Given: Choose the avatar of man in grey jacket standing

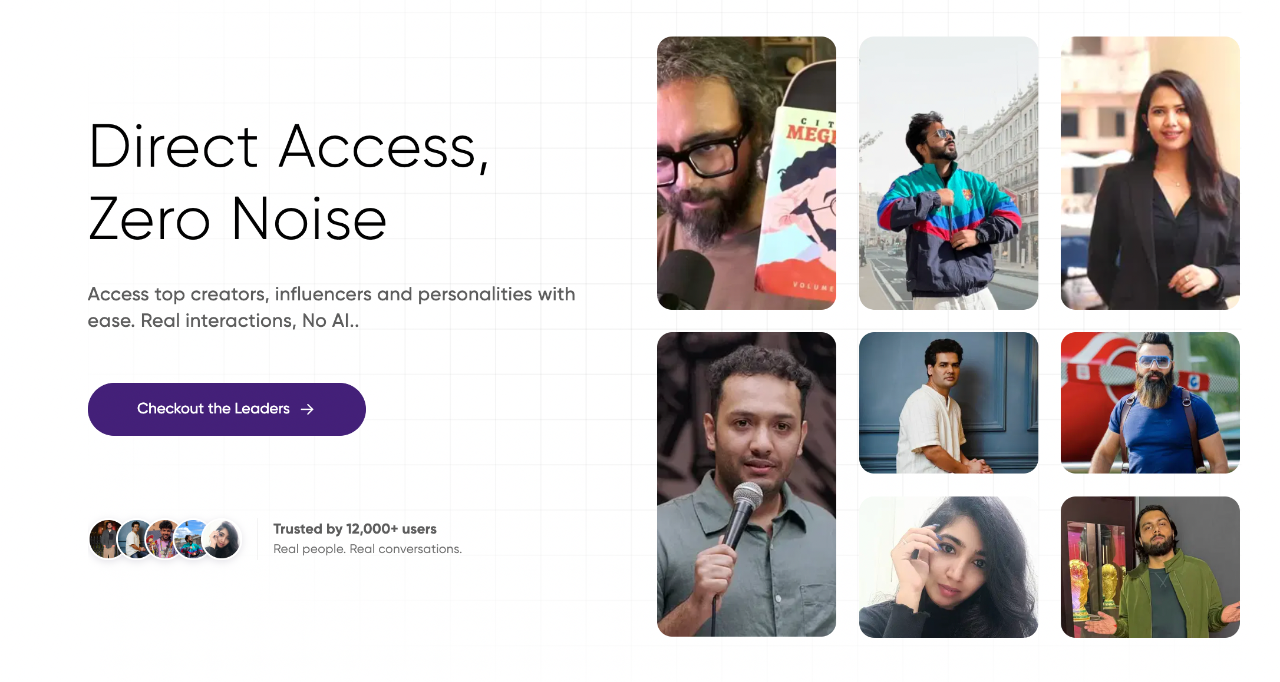Looking at the screenshot, I should click(108, 539).
